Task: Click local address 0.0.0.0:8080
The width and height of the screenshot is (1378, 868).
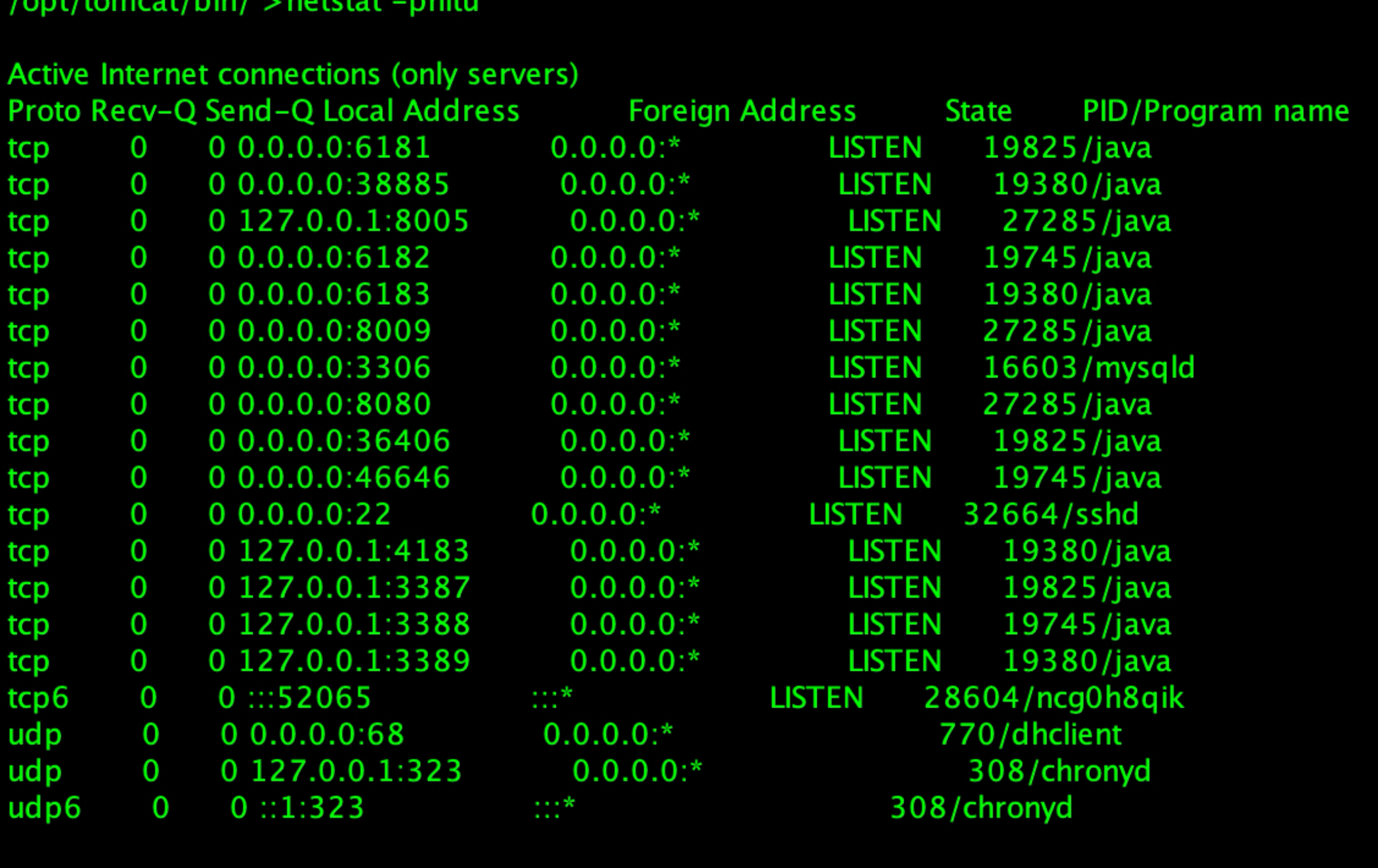Action: (334, 404)
